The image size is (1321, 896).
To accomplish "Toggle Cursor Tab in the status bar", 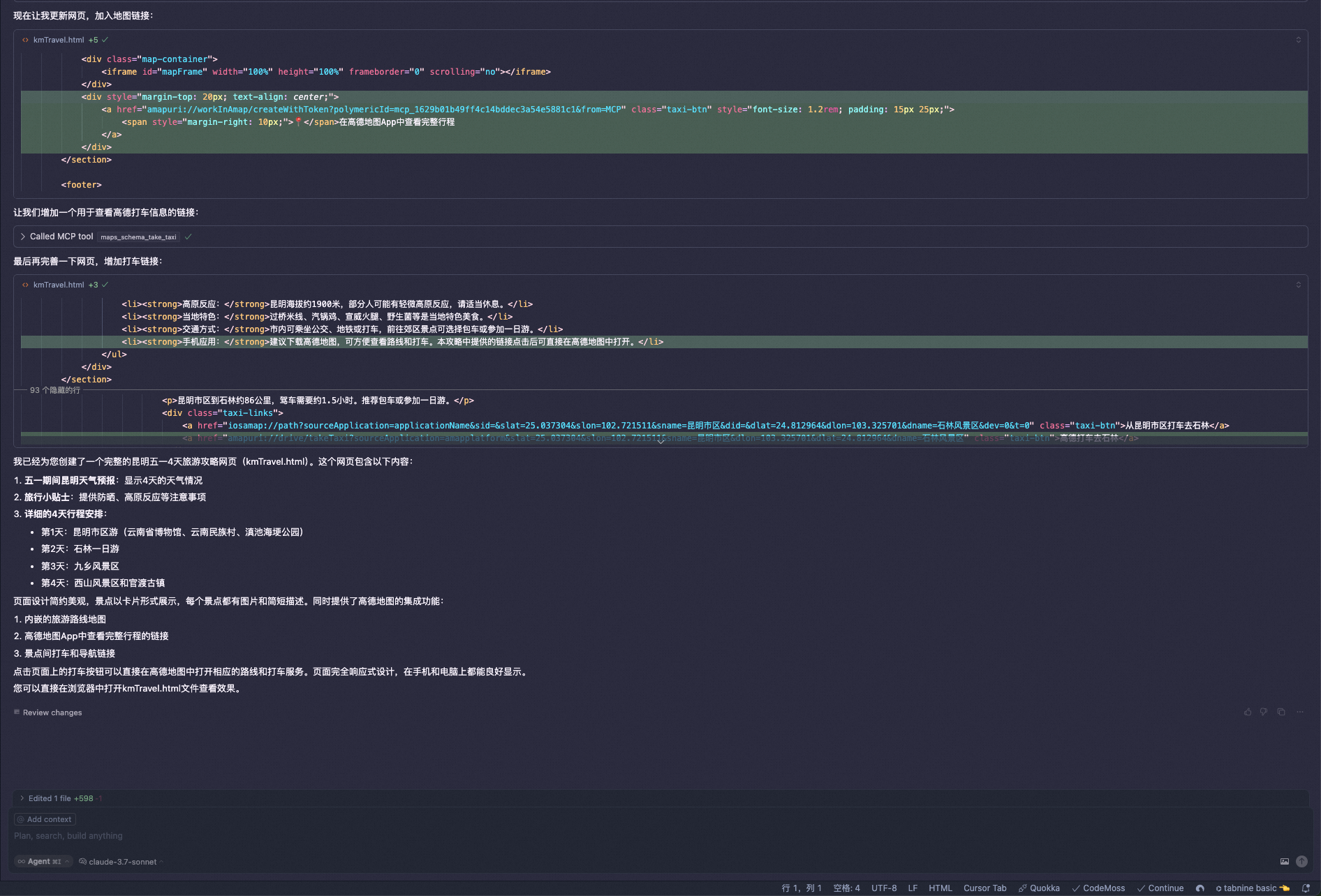I will click(x=984, y=888).
